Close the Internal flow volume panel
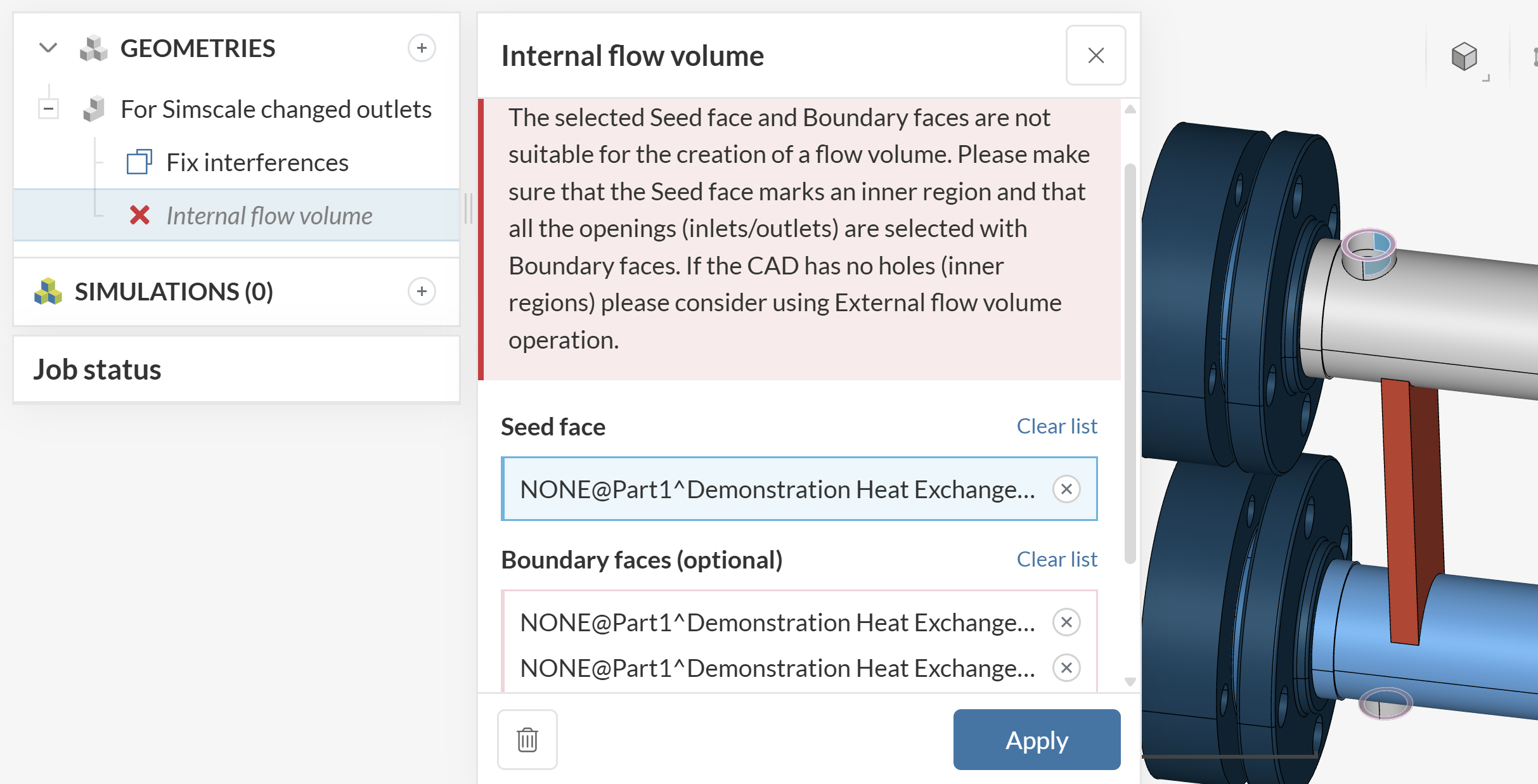 pos(1095,56)
